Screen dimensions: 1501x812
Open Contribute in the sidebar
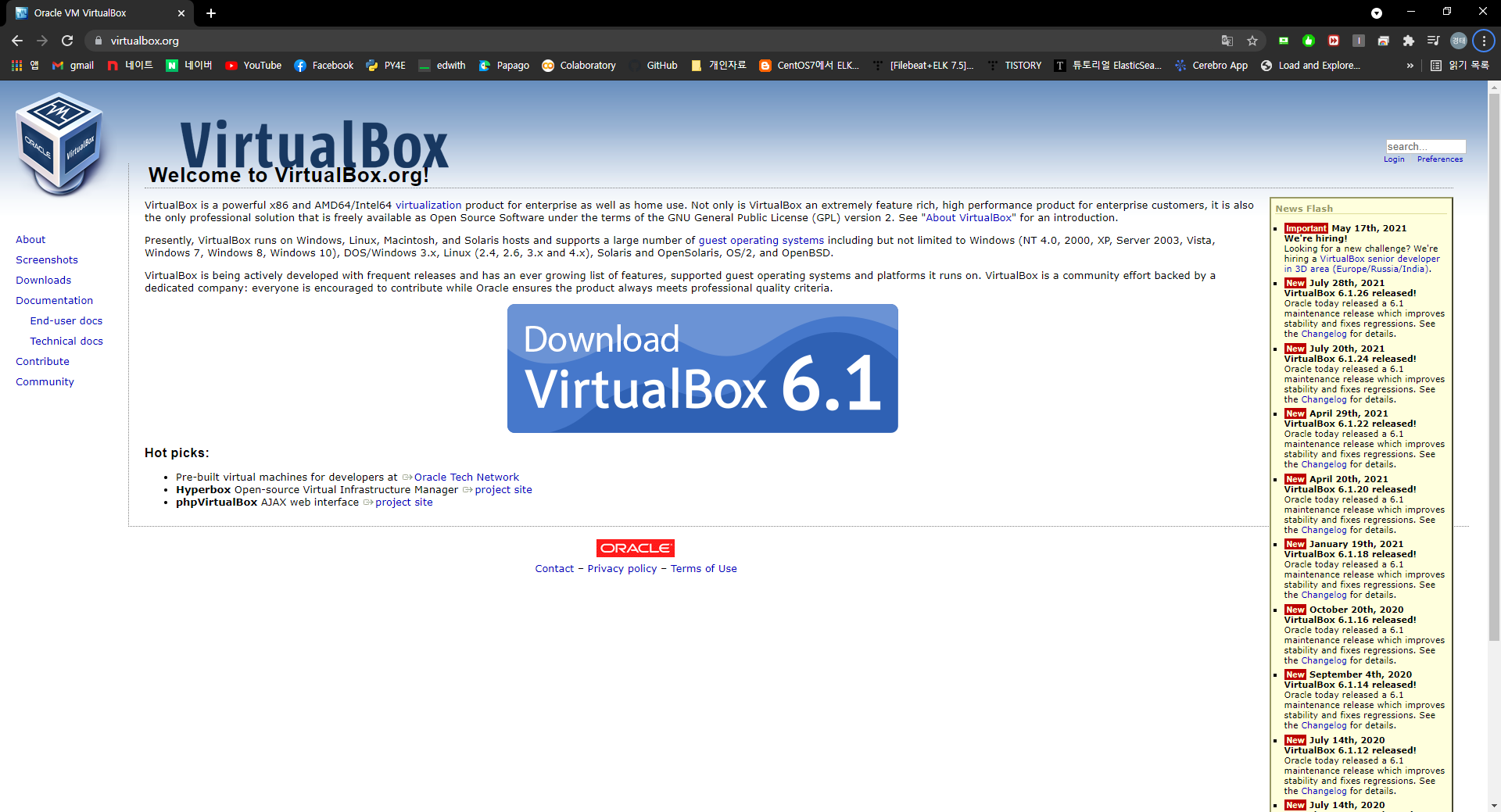click(x=42, y=361)
